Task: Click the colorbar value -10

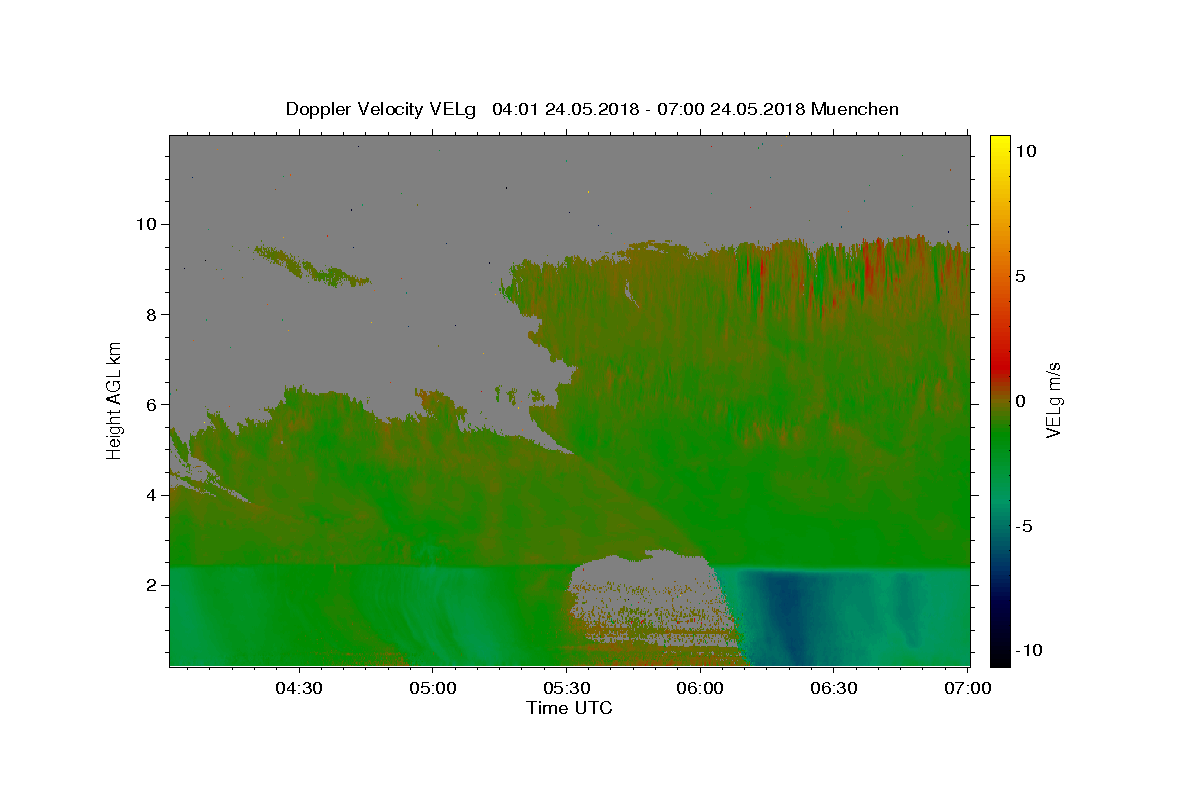Action: (1029, 650)
